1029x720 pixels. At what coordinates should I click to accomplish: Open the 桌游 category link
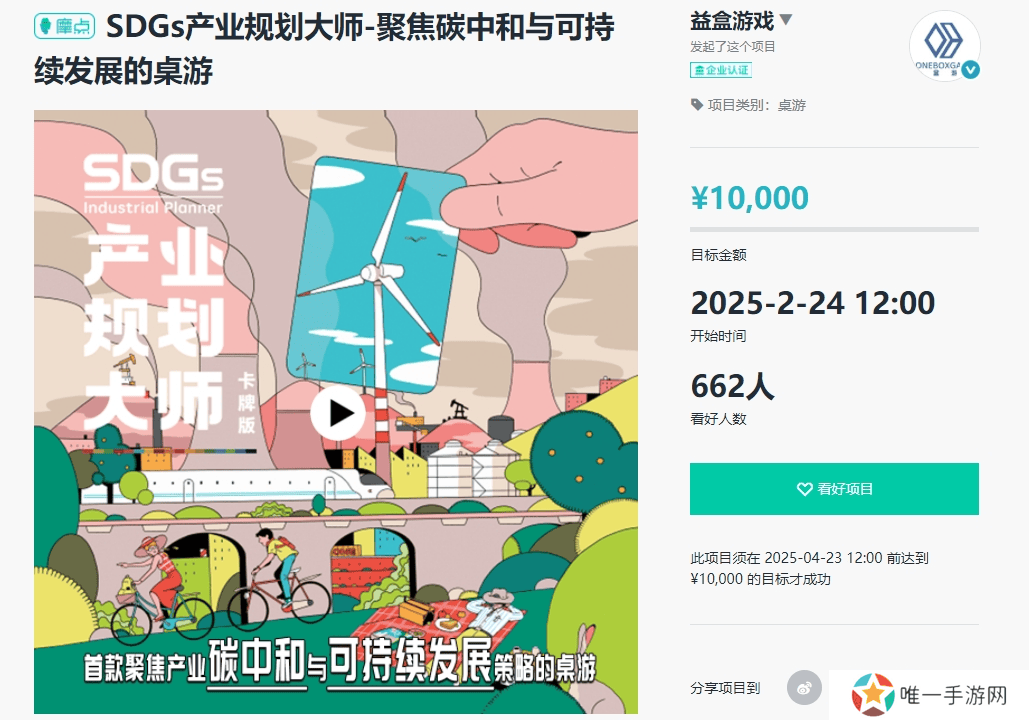[x=791, y=105]
